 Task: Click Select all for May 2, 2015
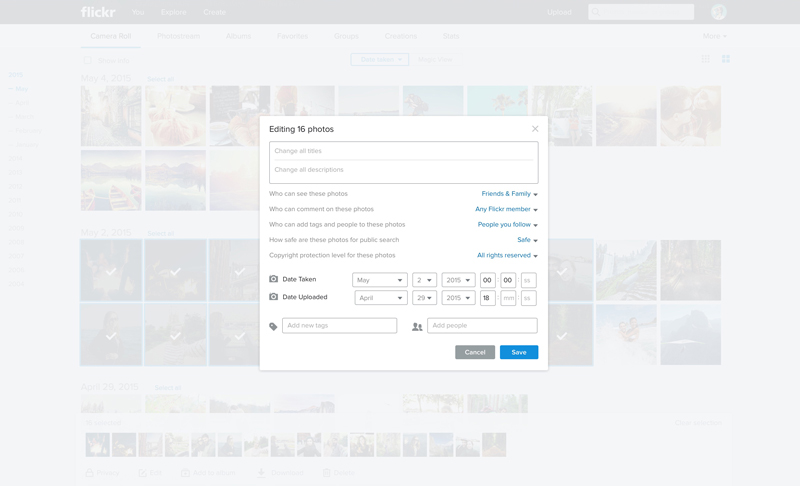[160, 234]
